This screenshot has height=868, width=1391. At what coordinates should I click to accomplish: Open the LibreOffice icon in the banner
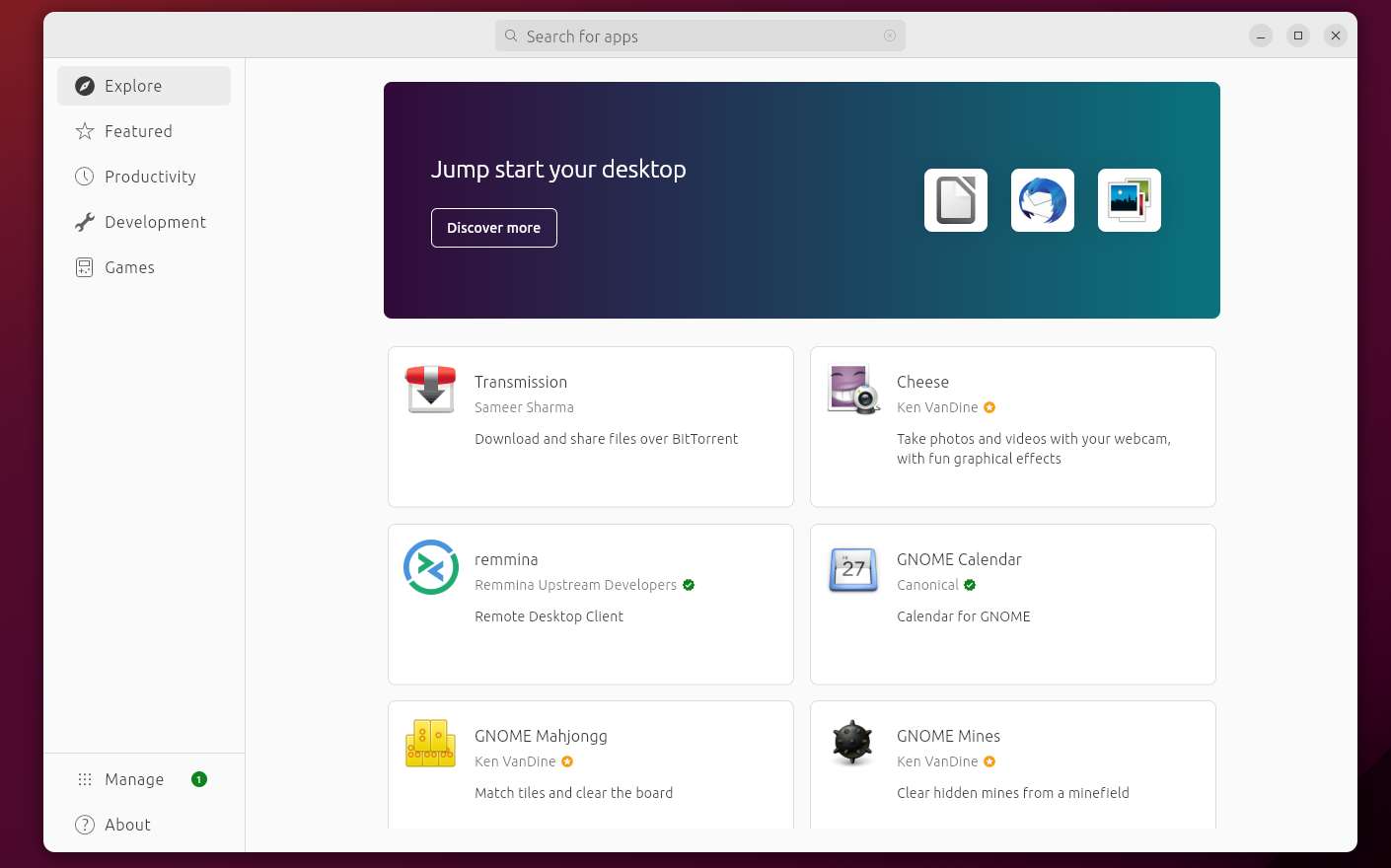tap(956, 200)
